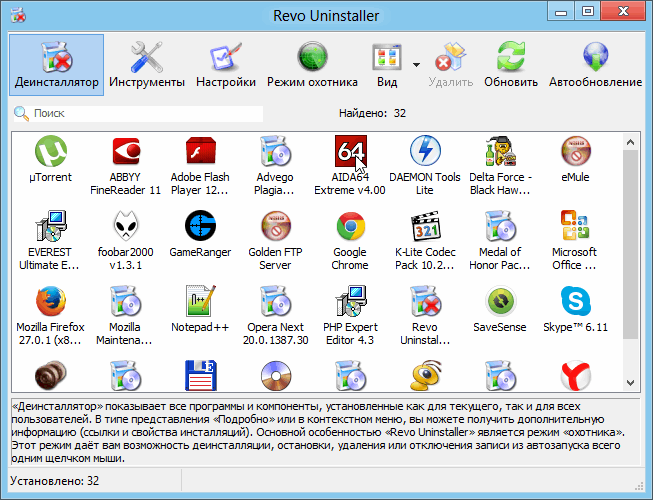
Task: Select the Yandex browser red Y icon
Action: click(575, 376)
